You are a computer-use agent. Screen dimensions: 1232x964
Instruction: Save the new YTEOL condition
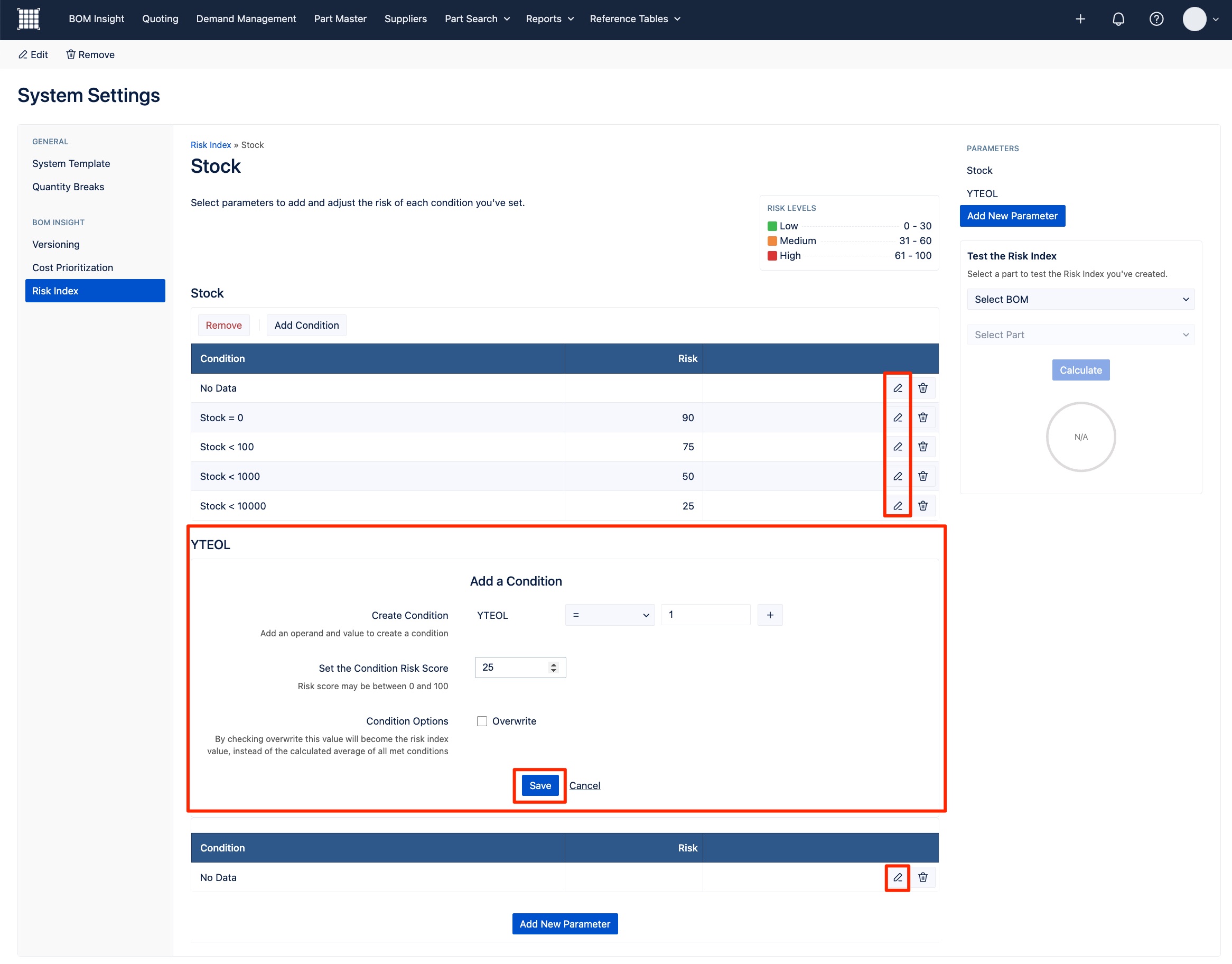point(540,785)
